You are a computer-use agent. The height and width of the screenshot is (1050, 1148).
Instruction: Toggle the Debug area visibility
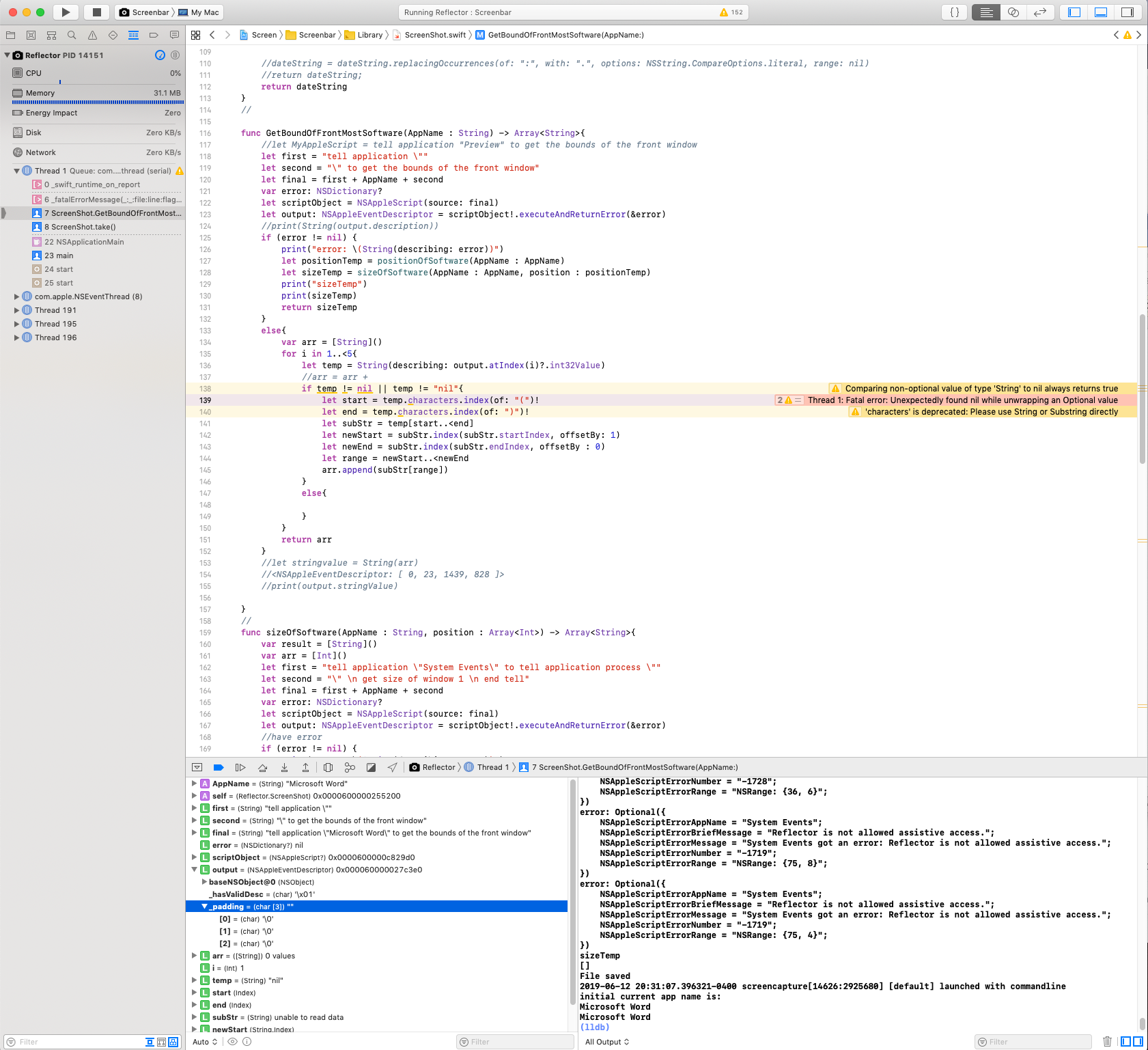[x=1101, y=12]
